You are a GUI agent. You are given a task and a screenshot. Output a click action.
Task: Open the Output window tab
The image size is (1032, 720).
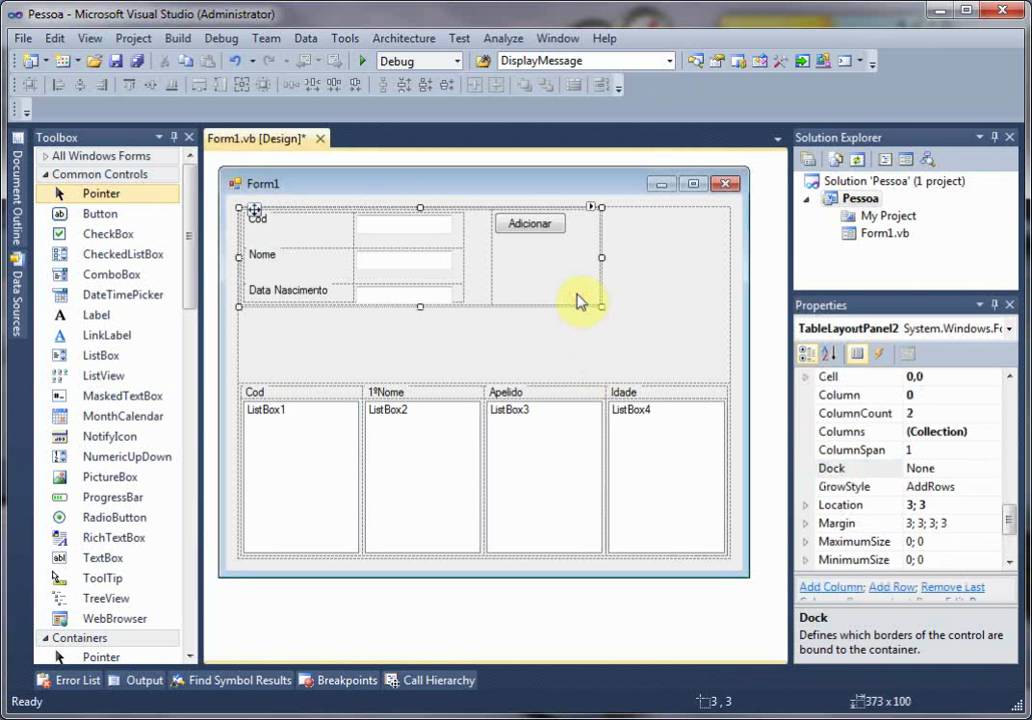tap(136, 681)
